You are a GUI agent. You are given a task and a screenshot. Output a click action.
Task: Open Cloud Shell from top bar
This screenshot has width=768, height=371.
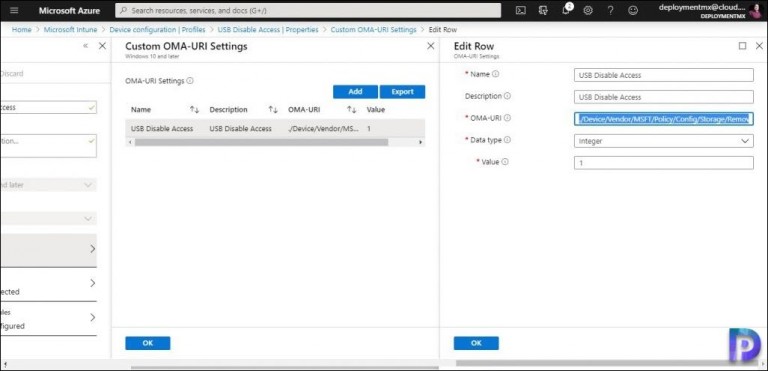coord(521,10)
